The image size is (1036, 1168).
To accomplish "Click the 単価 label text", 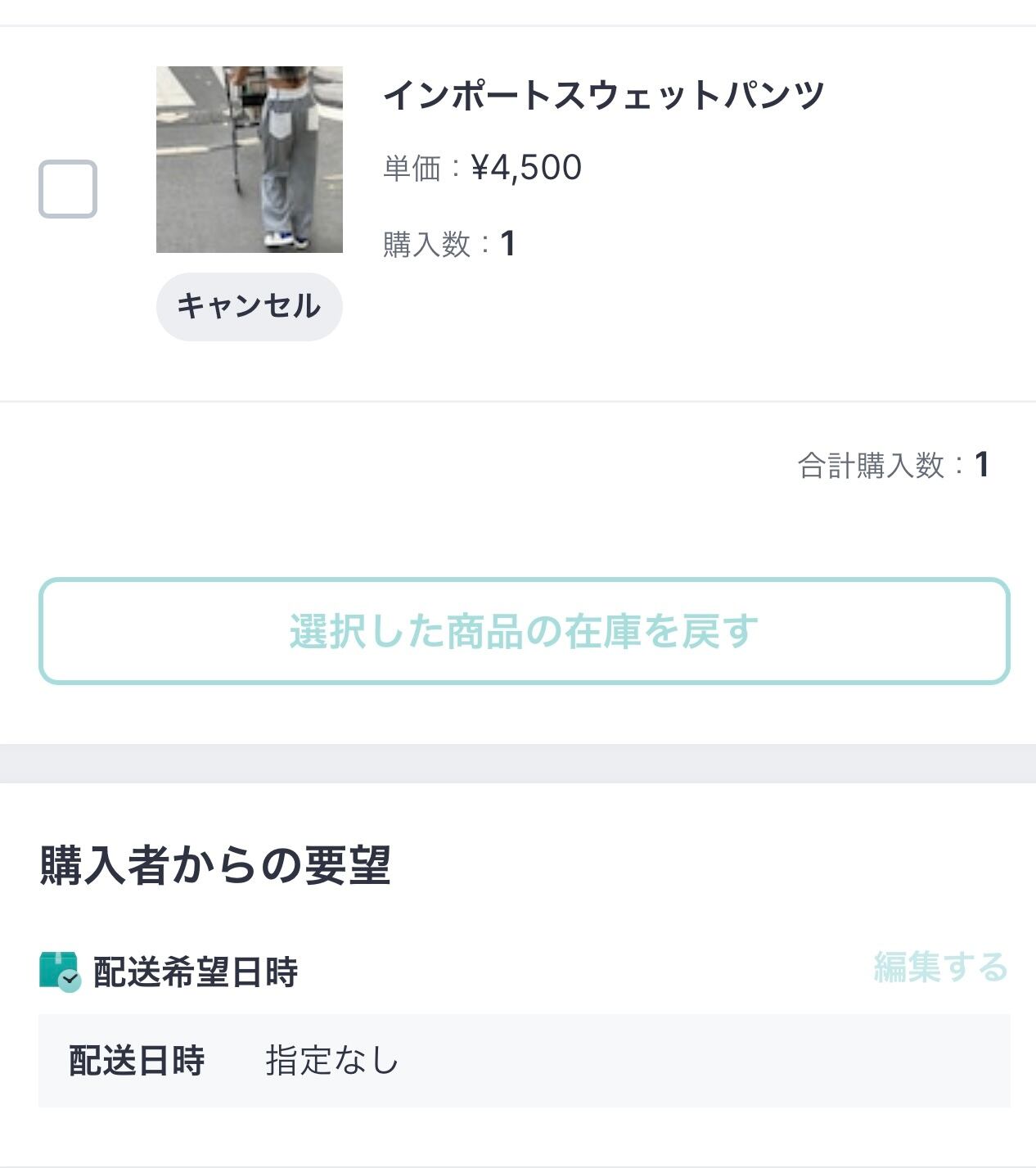I will click(x=412, y=169).
